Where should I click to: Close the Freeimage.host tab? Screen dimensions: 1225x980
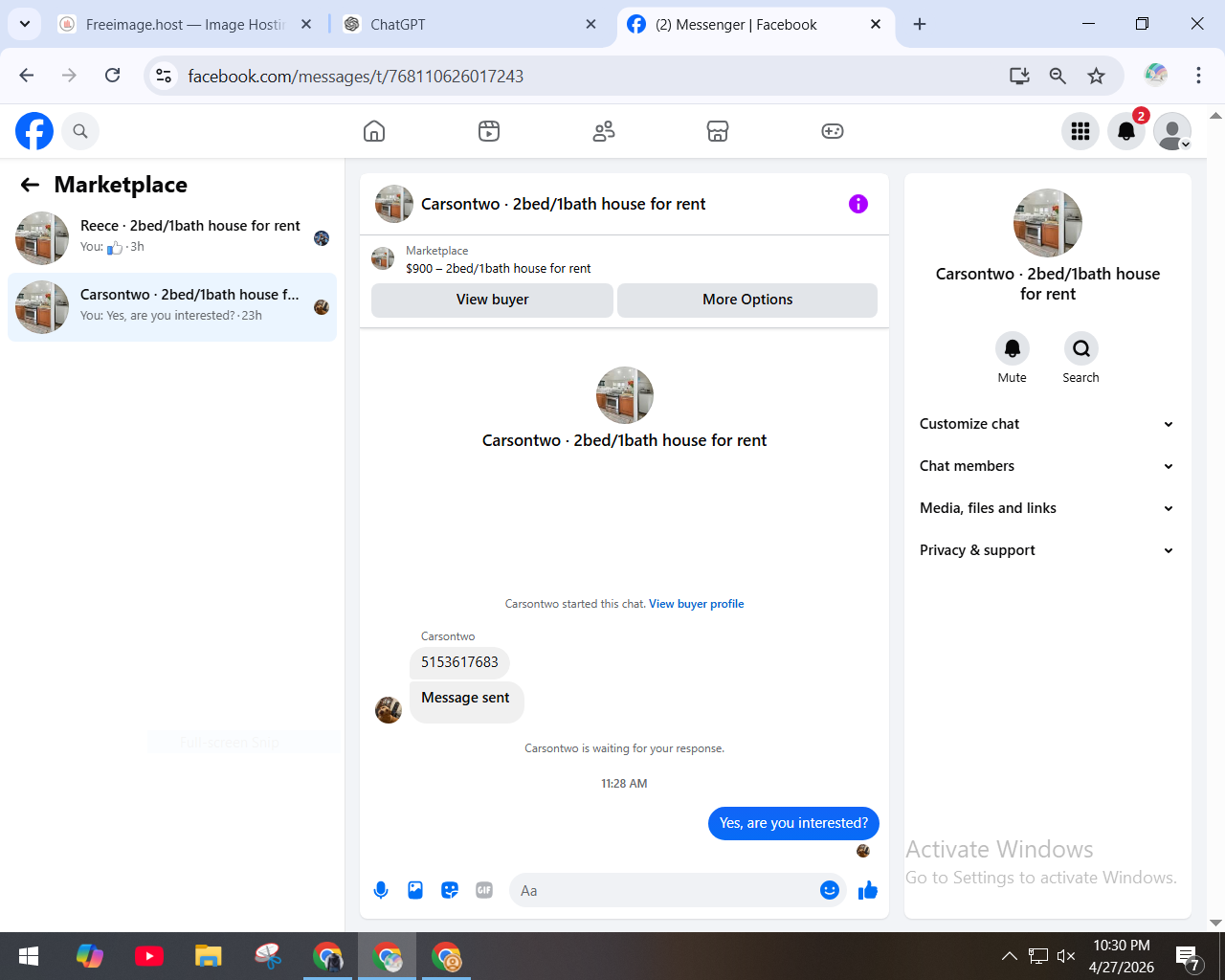pos(306,25)
